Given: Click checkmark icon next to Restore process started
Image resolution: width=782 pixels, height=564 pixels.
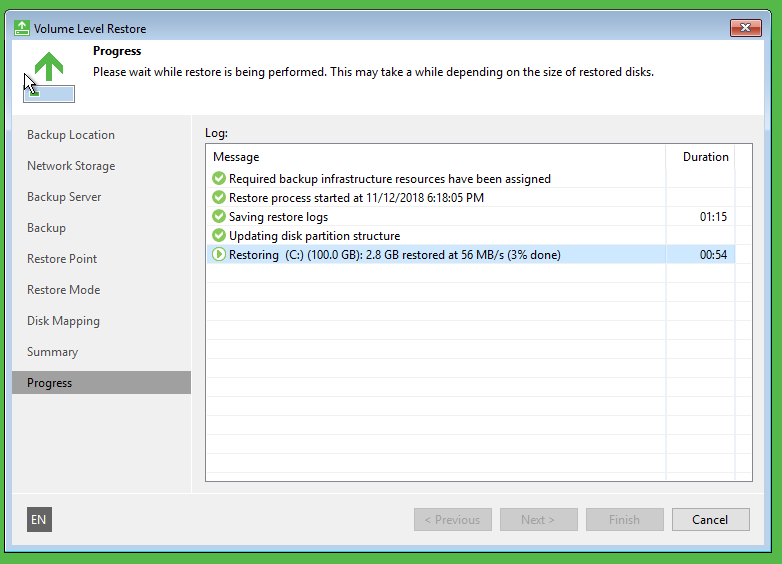Looking at the screenshot, I should (x=219, y=198).
